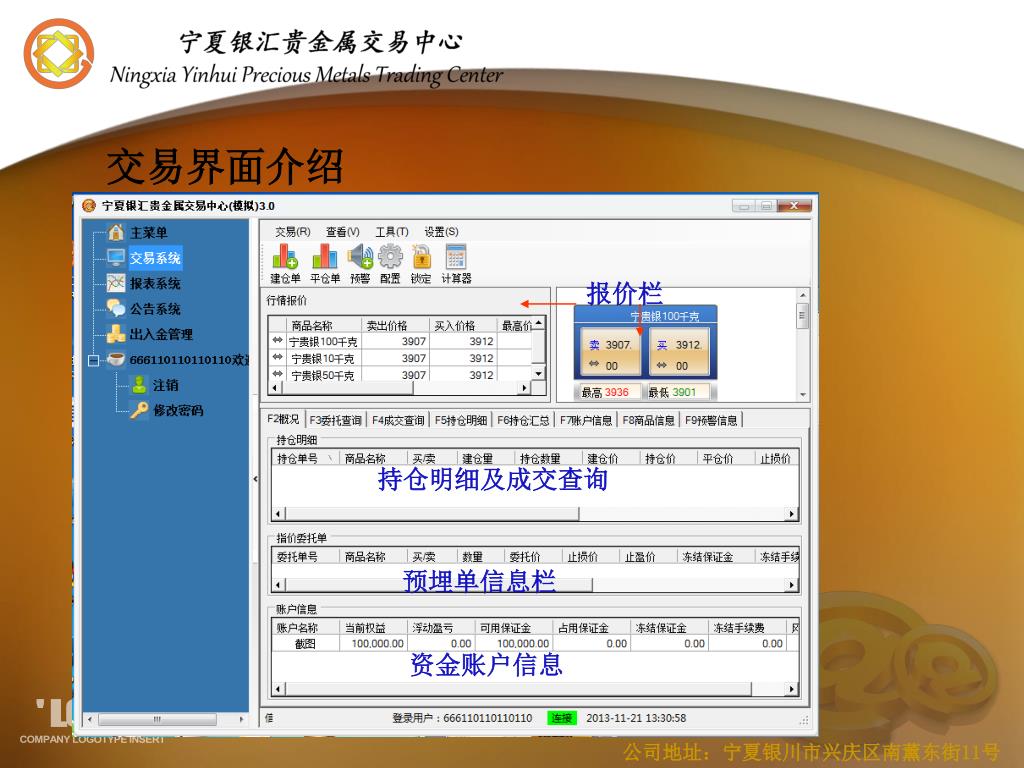
Task: Click quote table vertical scrollbar down arrow
Action: tap(539, 374)
